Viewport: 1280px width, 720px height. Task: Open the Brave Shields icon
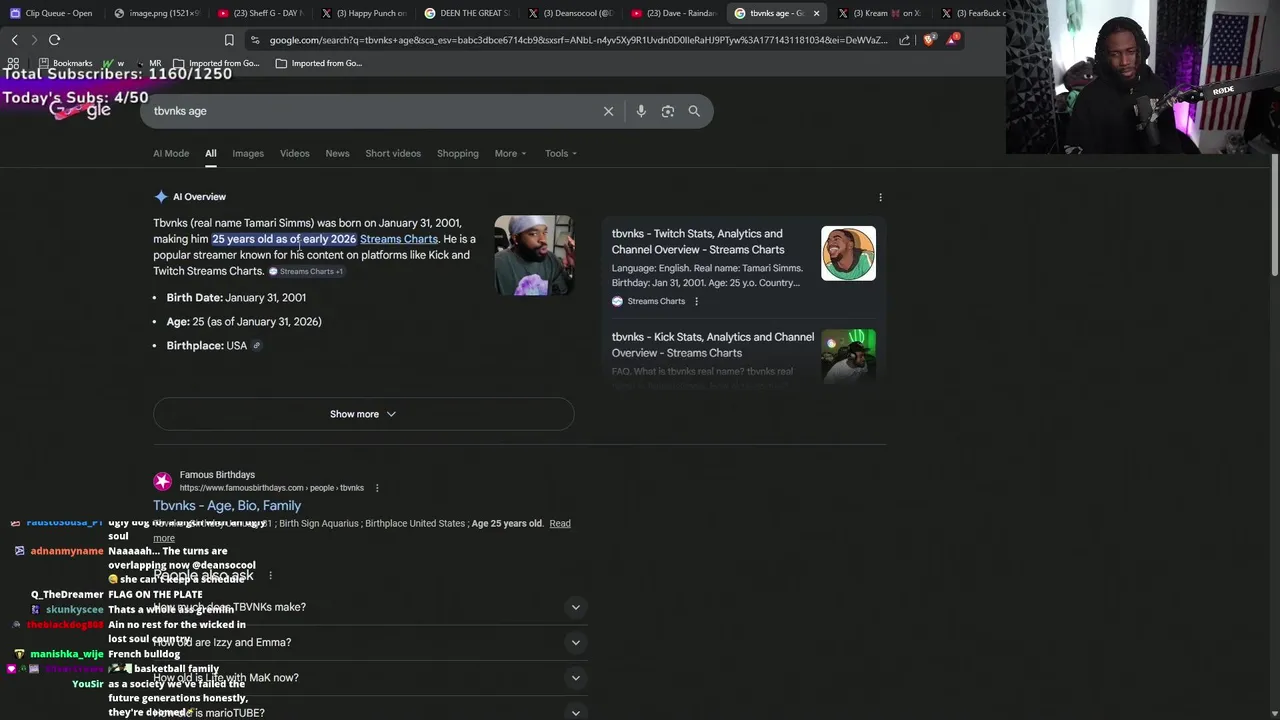pyautogui.click(x=929, y=40)
